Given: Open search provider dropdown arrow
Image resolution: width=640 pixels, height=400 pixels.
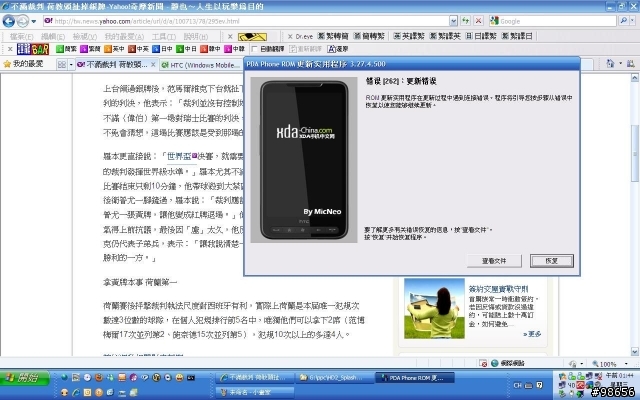Looking at the screenshot, I should [x=633, y=21].
